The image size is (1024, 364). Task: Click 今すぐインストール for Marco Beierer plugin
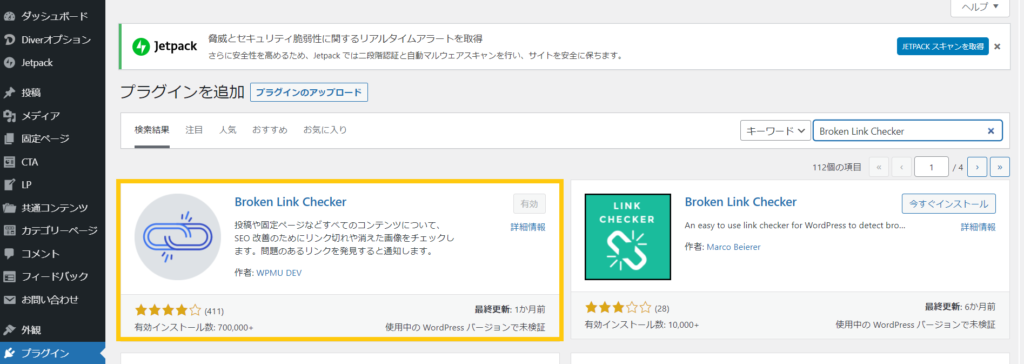pos(949,204)
